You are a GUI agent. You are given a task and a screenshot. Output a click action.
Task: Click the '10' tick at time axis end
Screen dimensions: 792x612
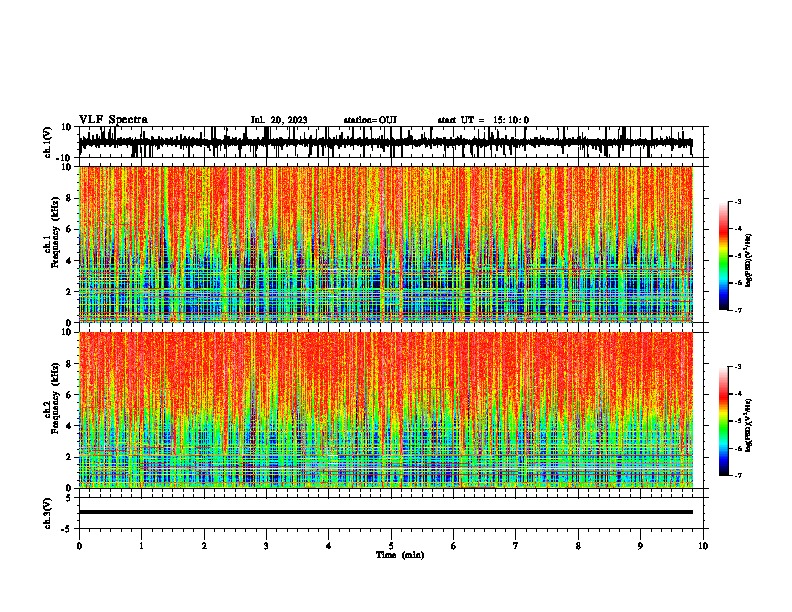pyautogui.click(x=703, y=546)
